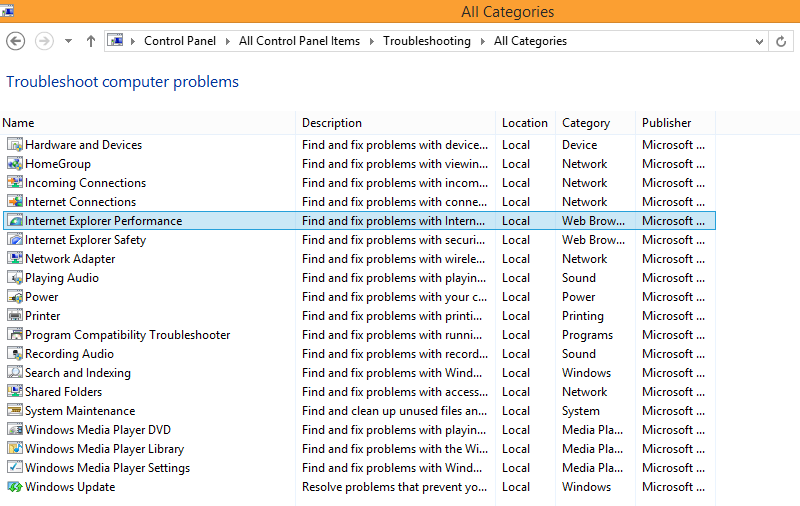Go back using the Back arrow
This screenshot has height=506, width=800.
click(x=15, y=41)
